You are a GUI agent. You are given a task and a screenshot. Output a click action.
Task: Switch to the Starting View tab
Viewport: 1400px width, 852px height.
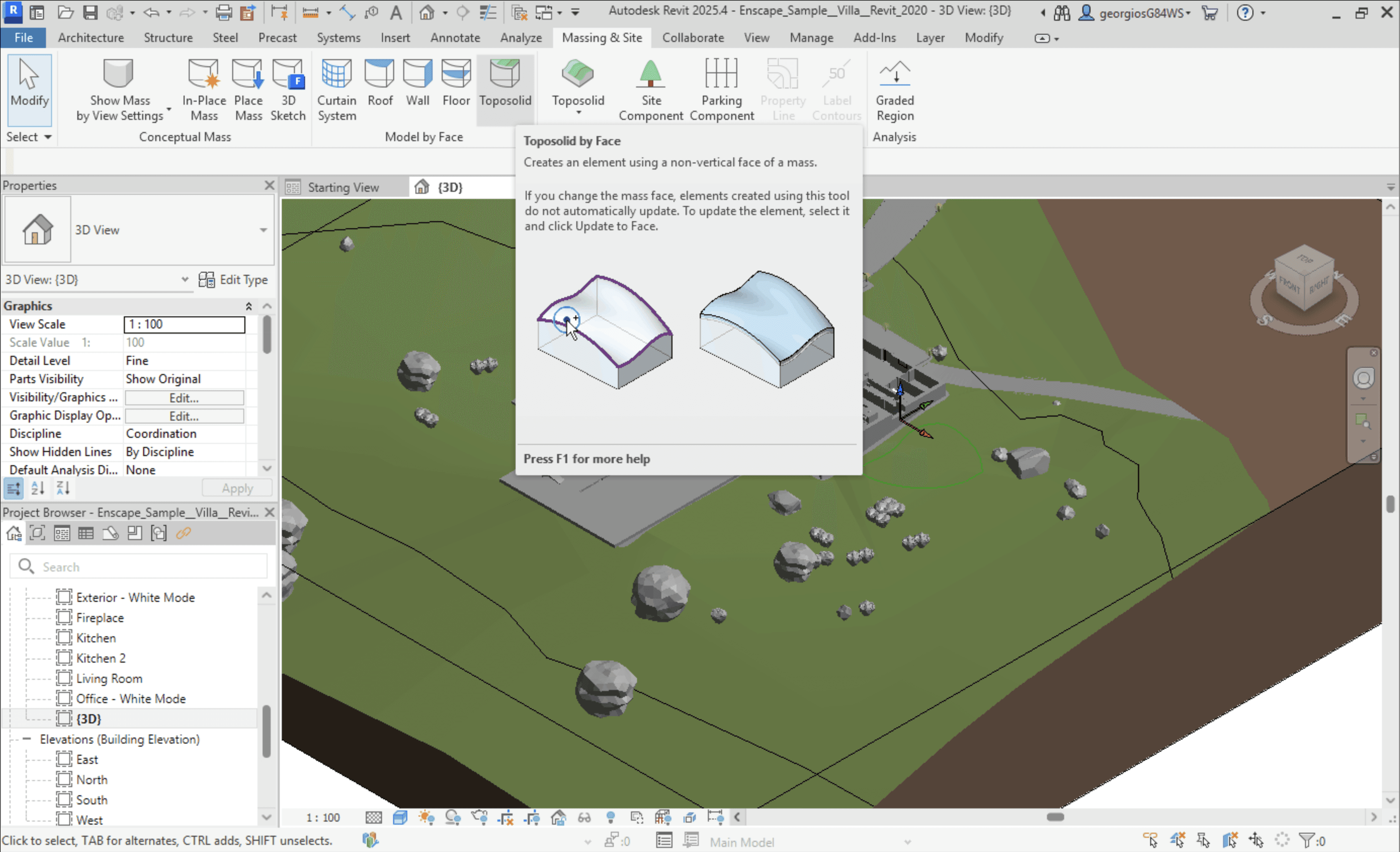[344, 187]
